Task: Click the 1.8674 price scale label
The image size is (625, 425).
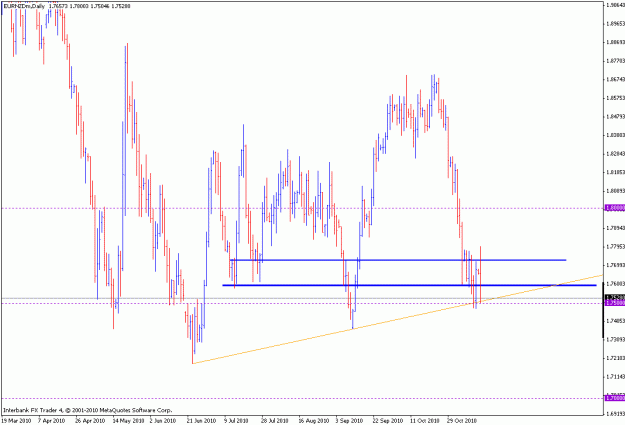Action: pyautogui.click(x=615, y=79)
